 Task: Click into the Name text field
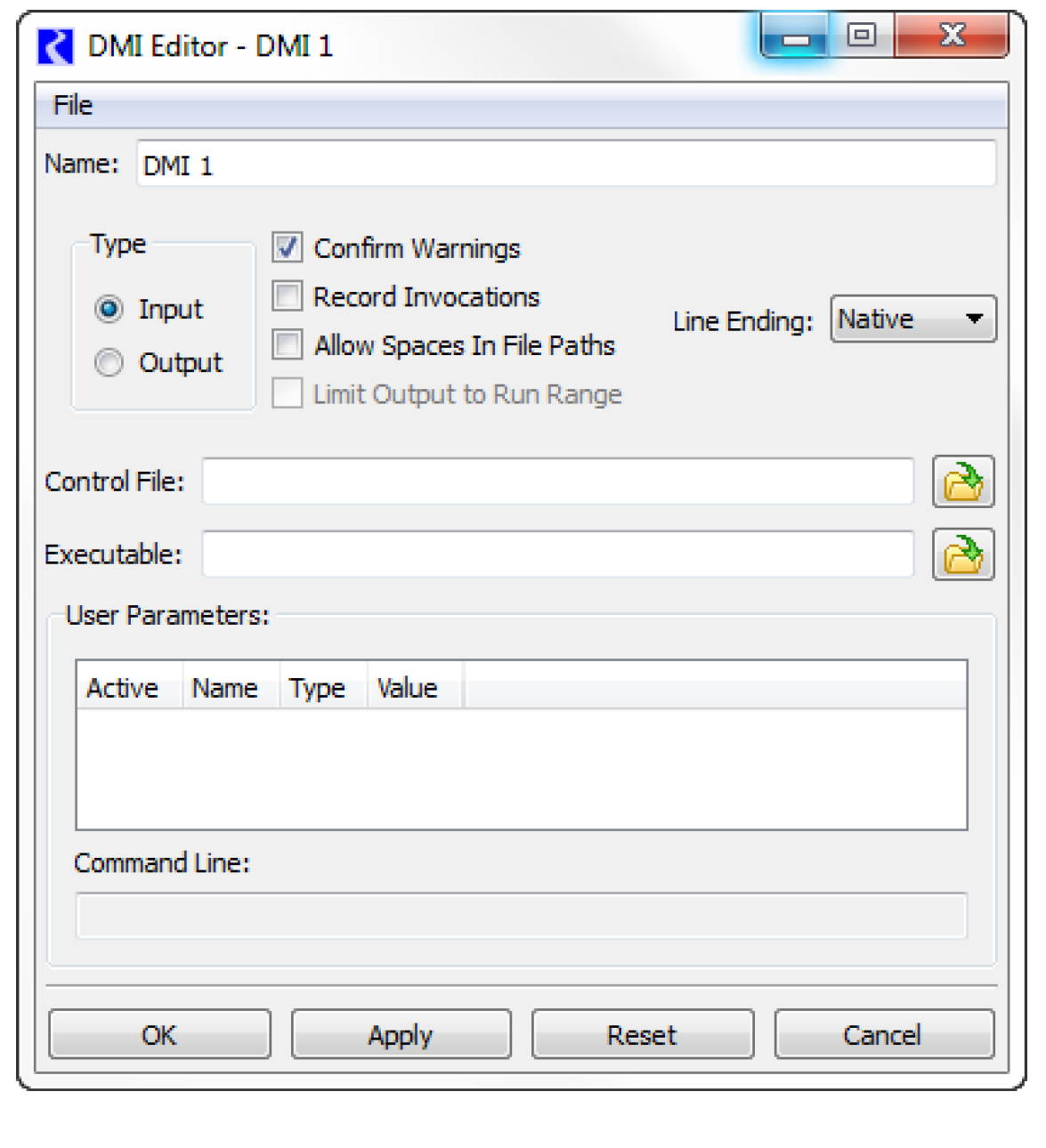coord(565,165)
